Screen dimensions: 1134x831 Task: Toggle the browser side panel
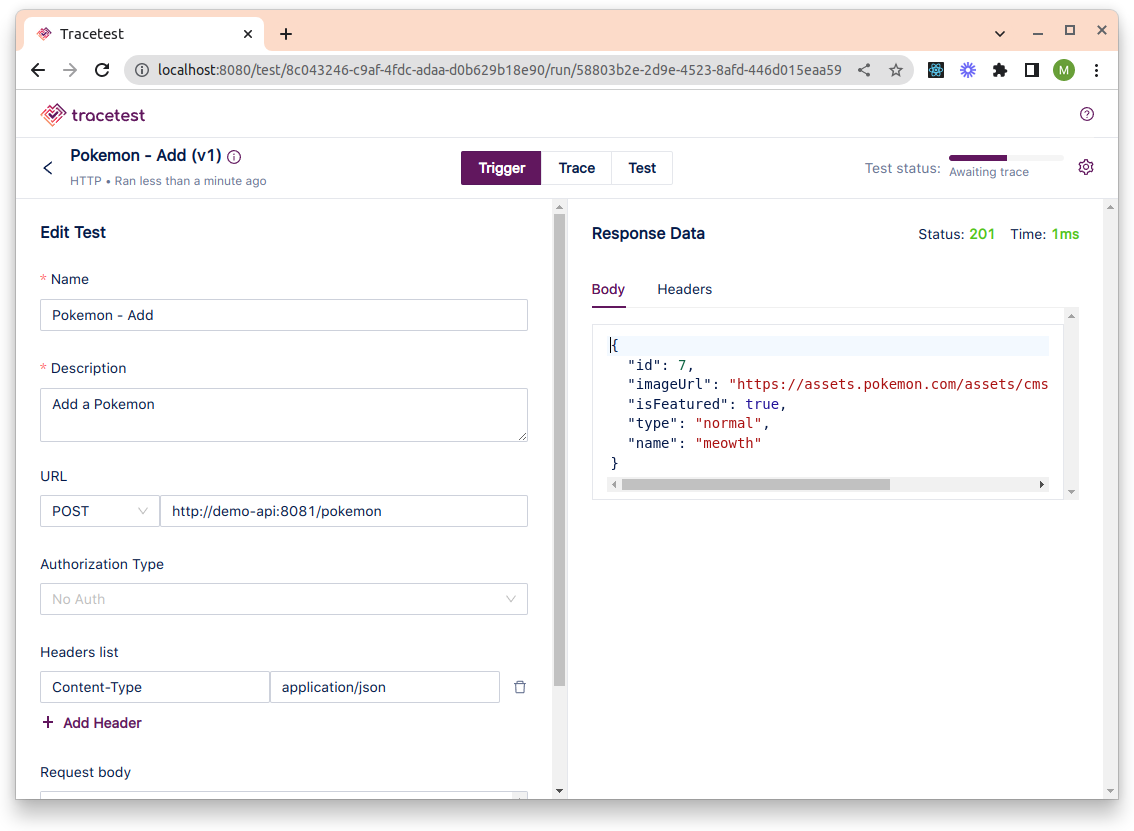click(1031, 70)
